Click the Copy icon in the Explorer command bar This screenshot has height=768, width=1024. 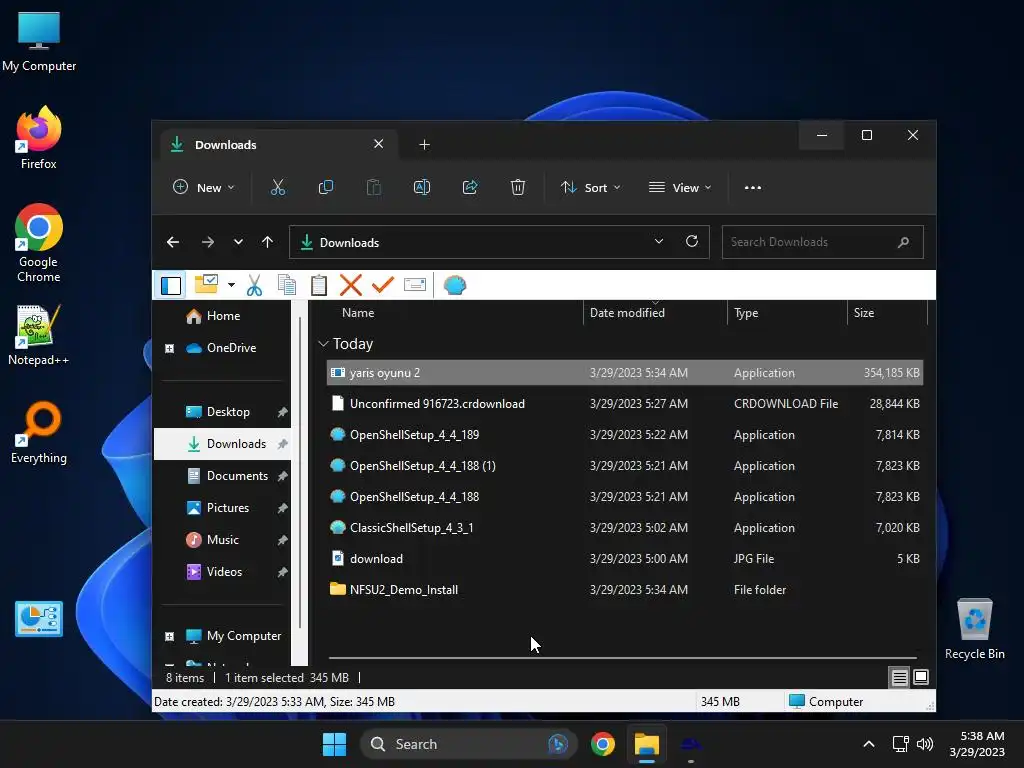326,187
